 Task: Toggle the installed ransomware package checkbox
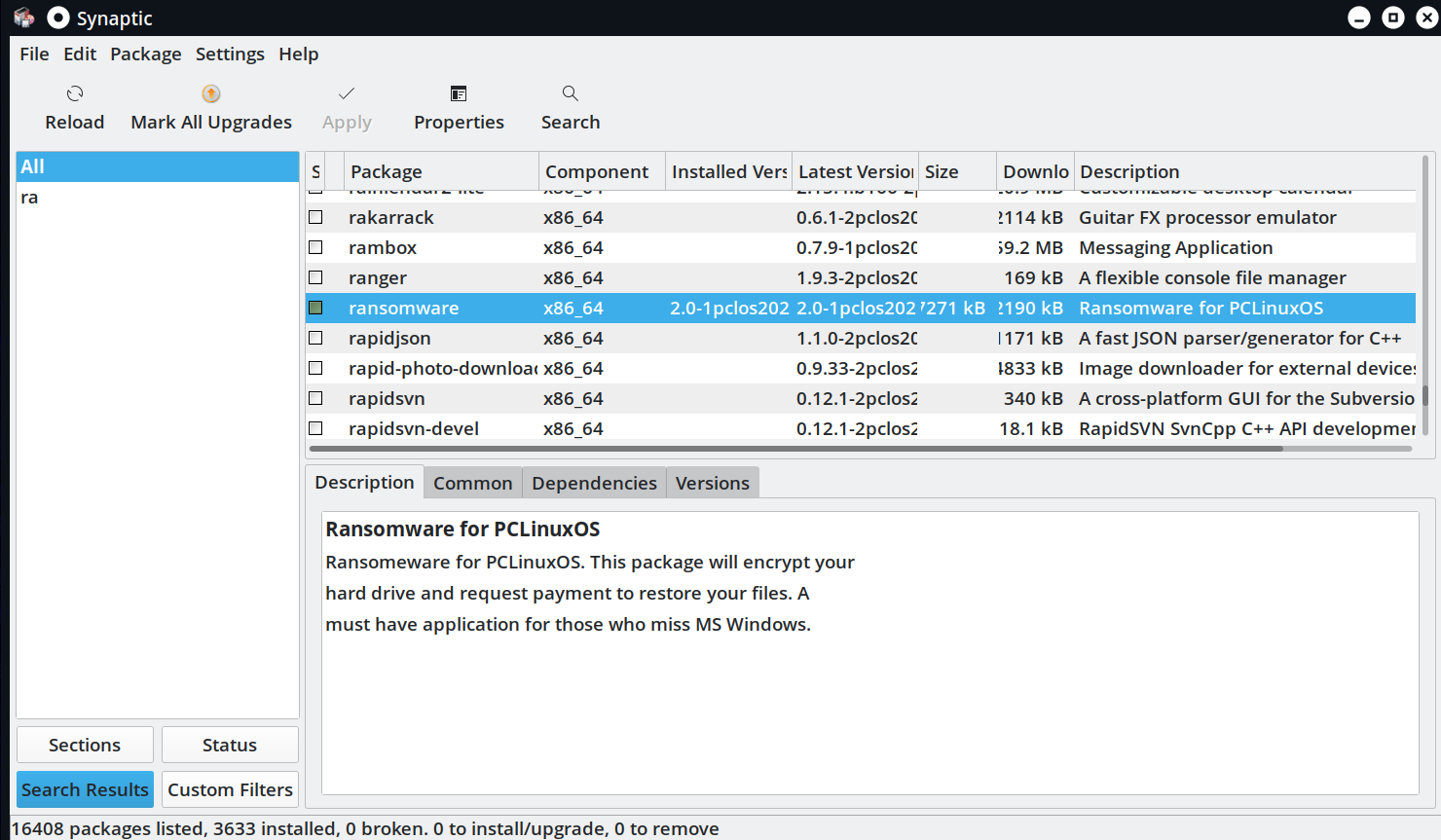(x=315, y=308)
